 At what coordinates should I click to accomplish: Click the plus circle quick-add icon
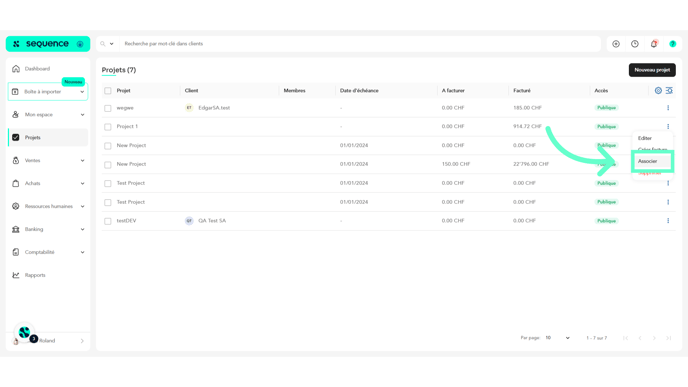click(x=616, y=44)
